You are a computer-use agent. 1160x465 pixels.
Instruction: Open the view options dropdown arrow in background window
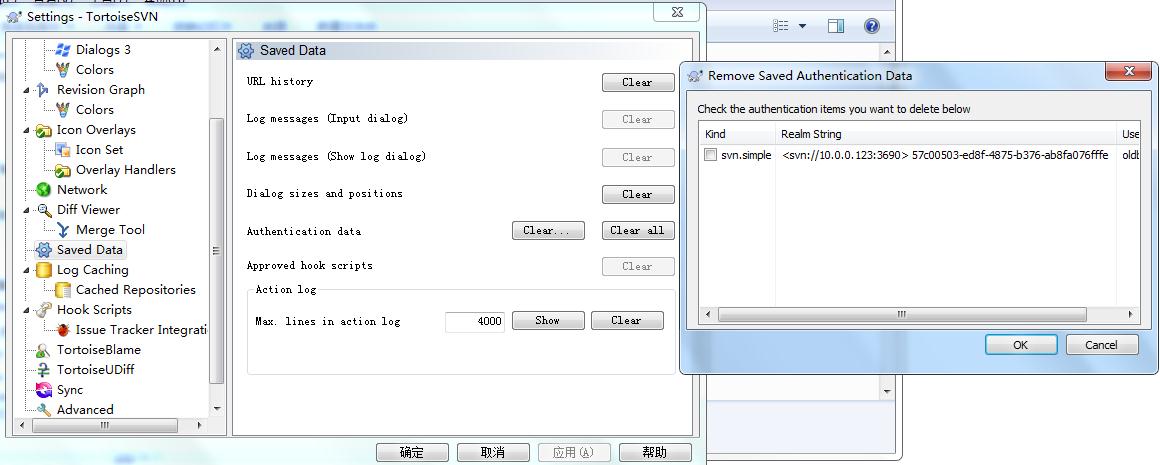803,27
